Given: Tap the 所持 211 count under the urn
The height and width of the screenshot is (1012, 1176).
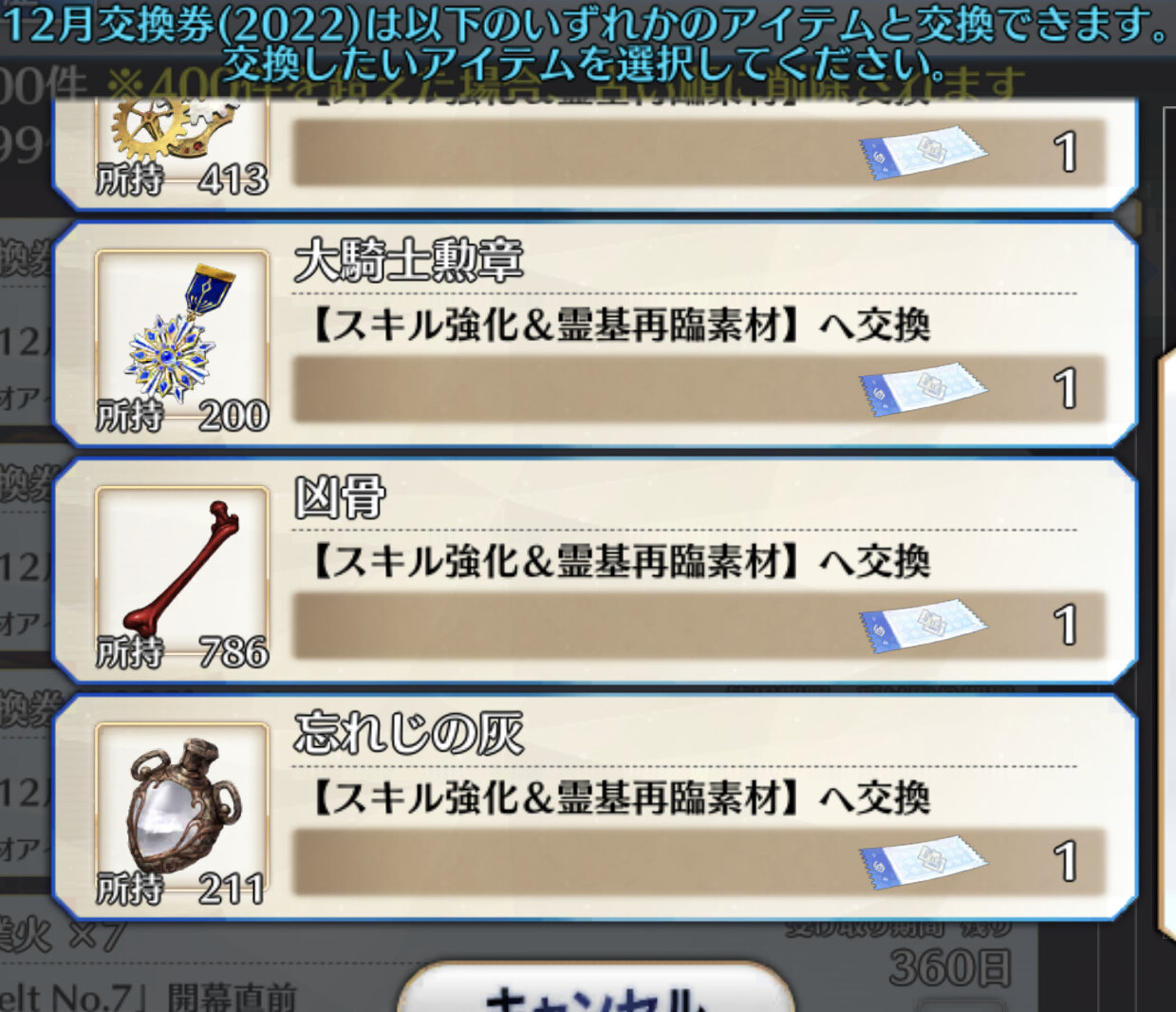Looking at the screenshot, I should tap(180, 889).
